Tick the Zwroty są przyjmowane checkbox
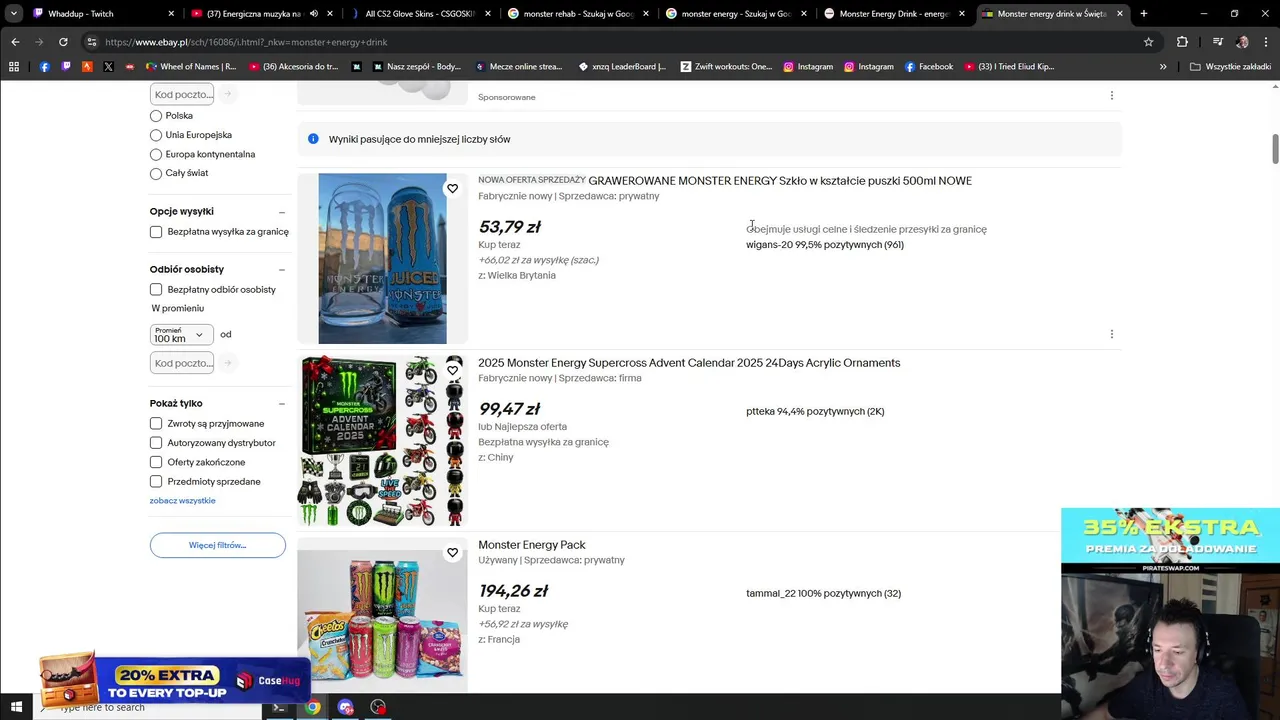 click(156, 424)
